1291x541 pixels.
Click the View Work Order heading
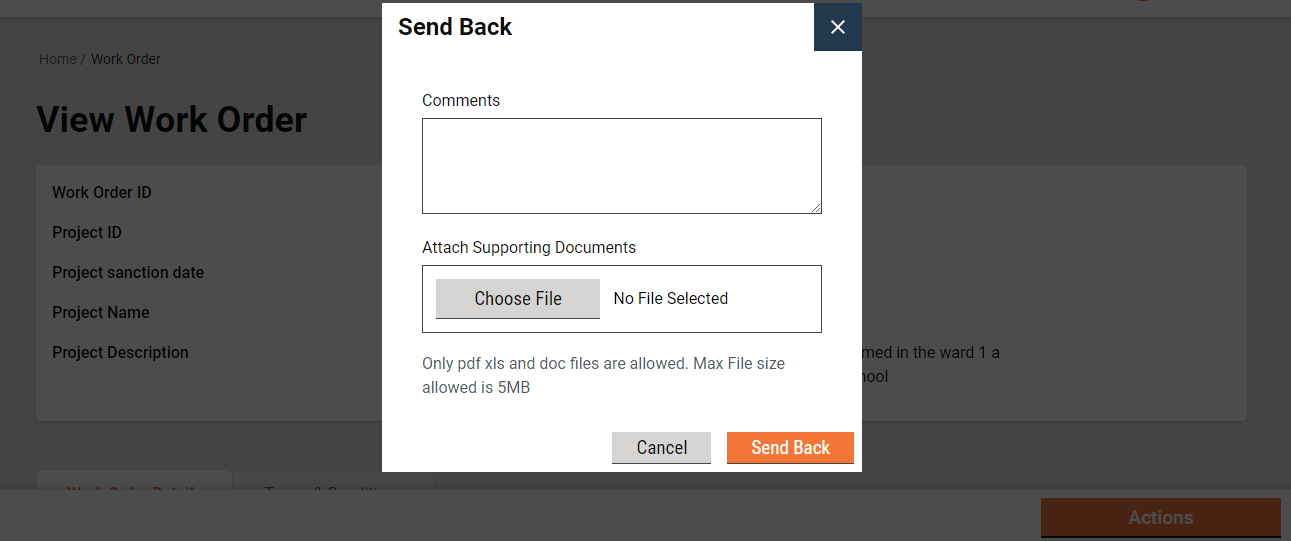point(172,120)
